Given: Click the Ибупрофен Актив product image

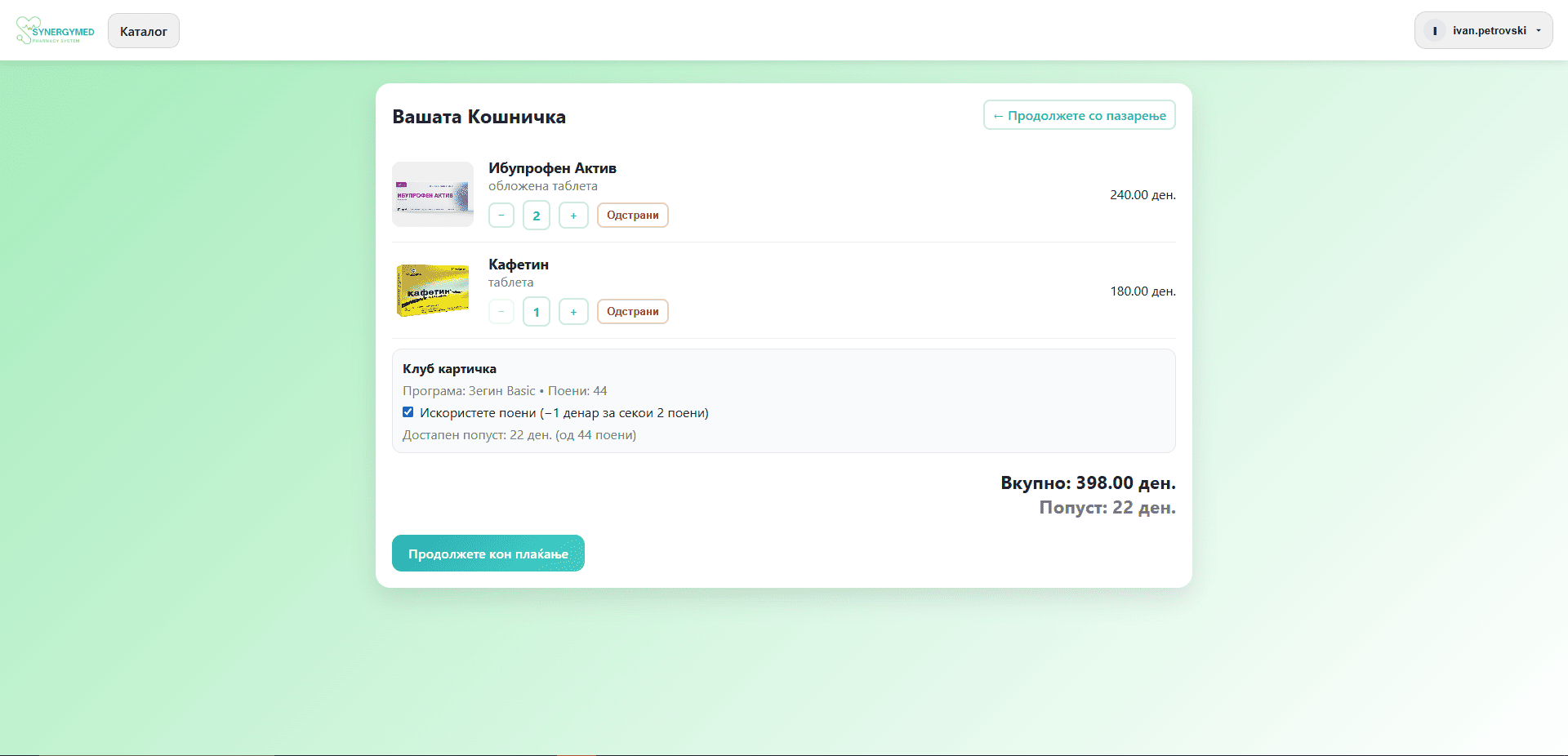Looking at the screenshot, I should 433,194.
